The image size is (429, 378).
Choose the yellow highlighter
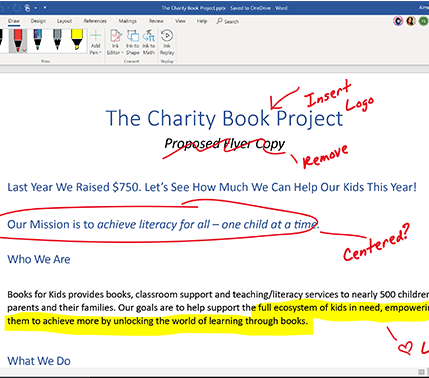(x=77, y=39)
